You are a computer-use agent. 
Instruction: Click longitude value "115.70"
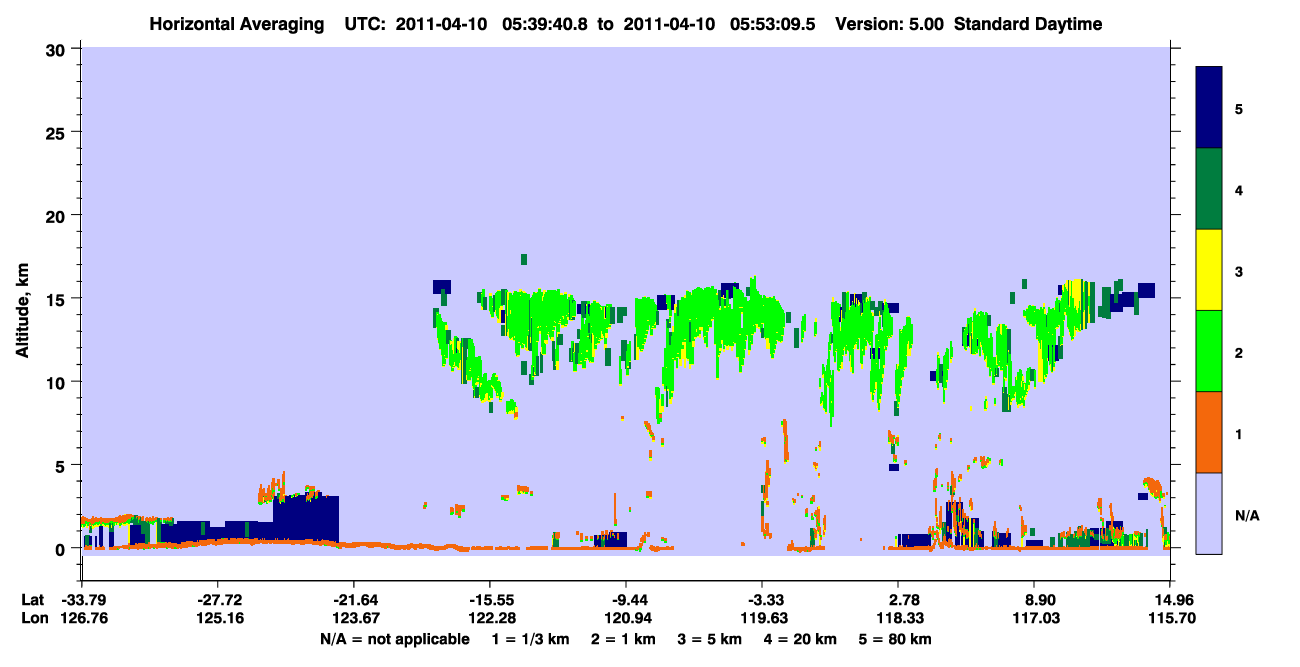[1170, 619]
